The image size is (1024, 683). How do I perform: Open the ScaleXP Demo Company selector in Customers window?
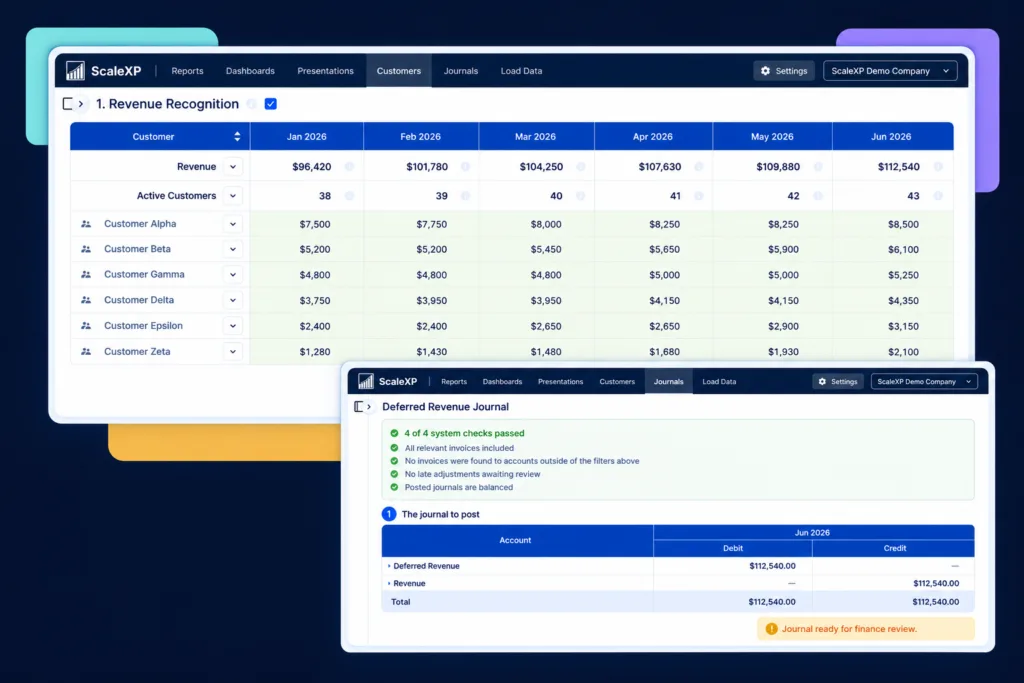890,71
